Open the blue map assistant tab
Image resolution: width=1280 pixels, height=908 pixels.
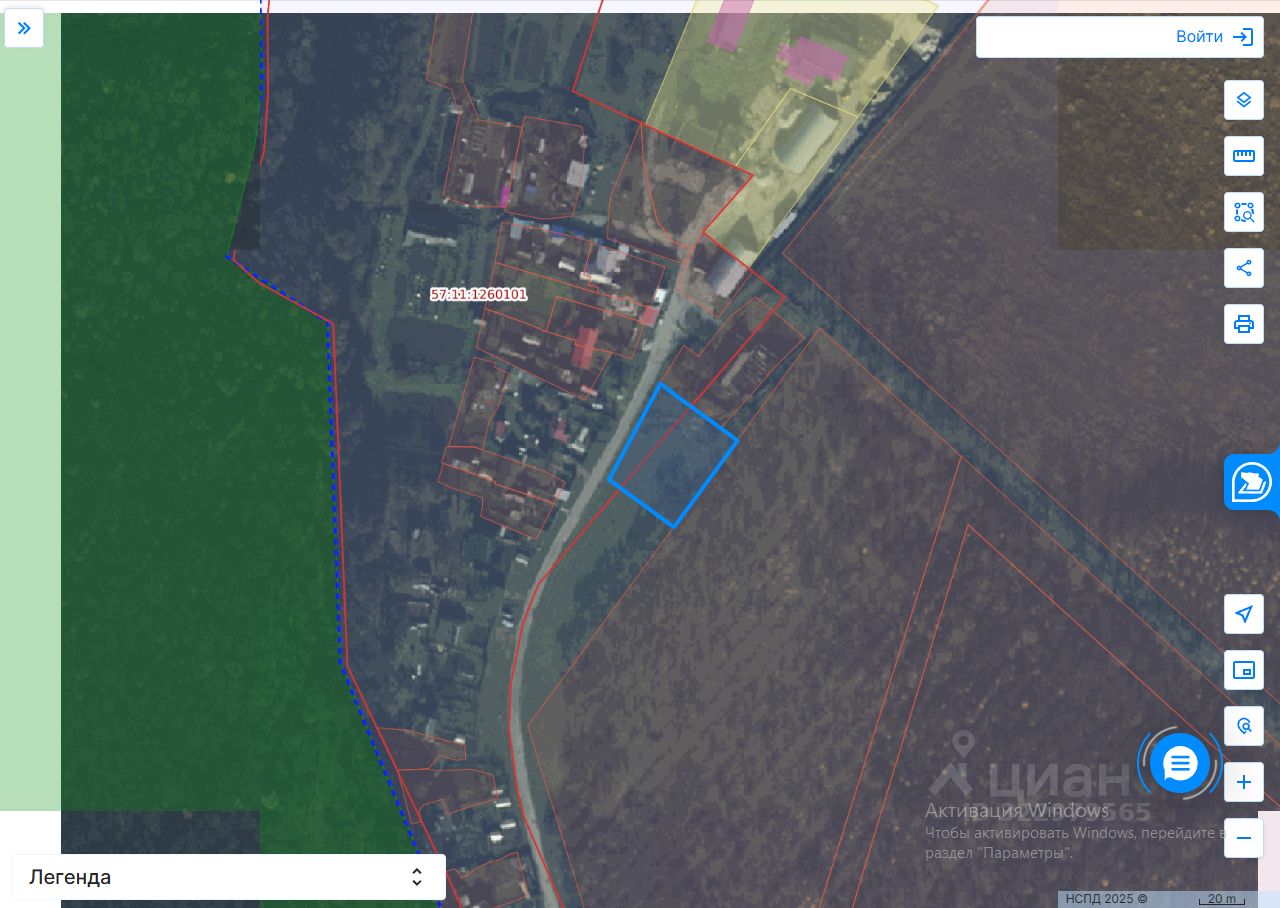pyautogui.click(x=1252, y=483)
